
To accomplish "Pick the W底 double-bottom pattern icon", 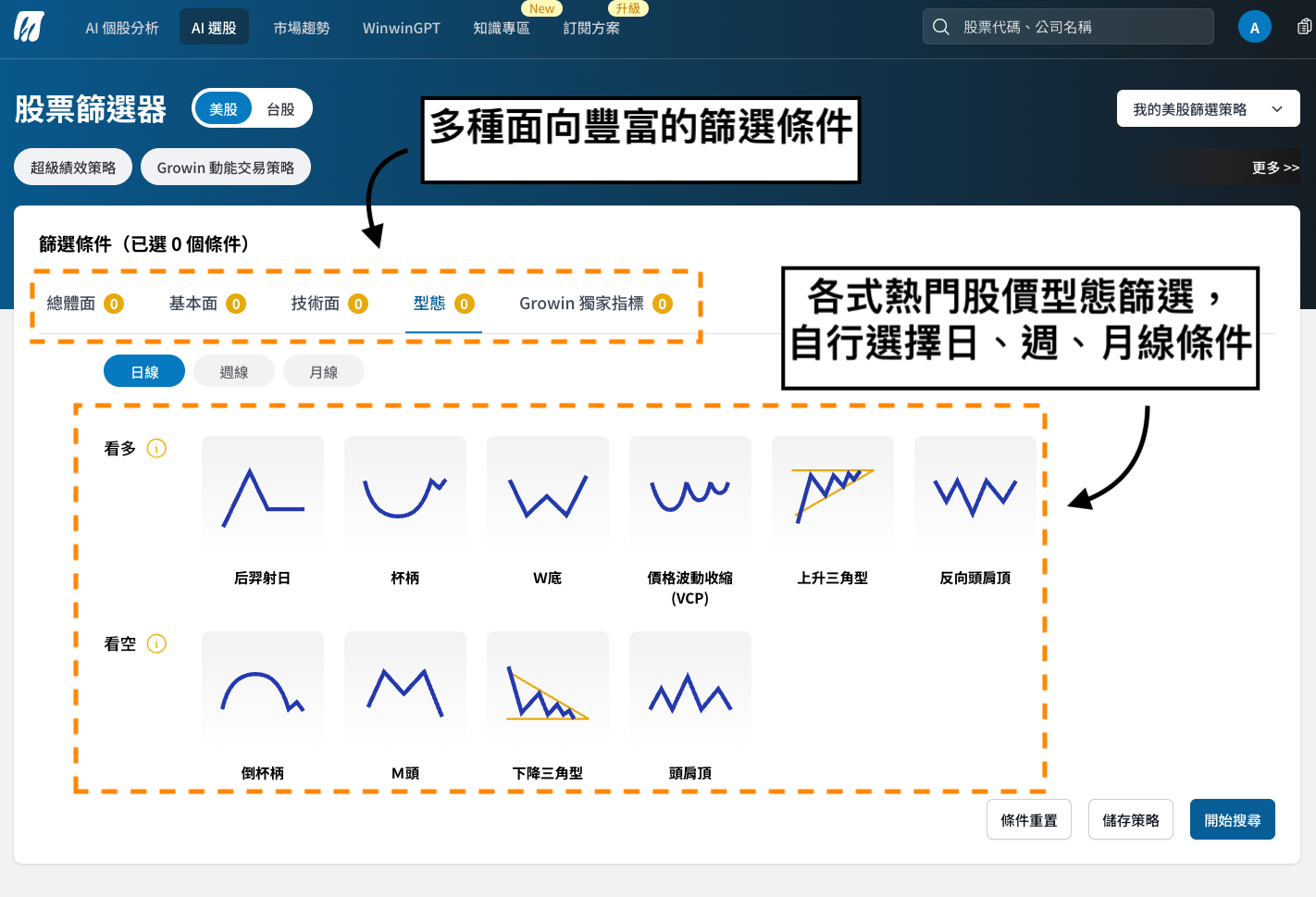I will click(x=548, y=497).
